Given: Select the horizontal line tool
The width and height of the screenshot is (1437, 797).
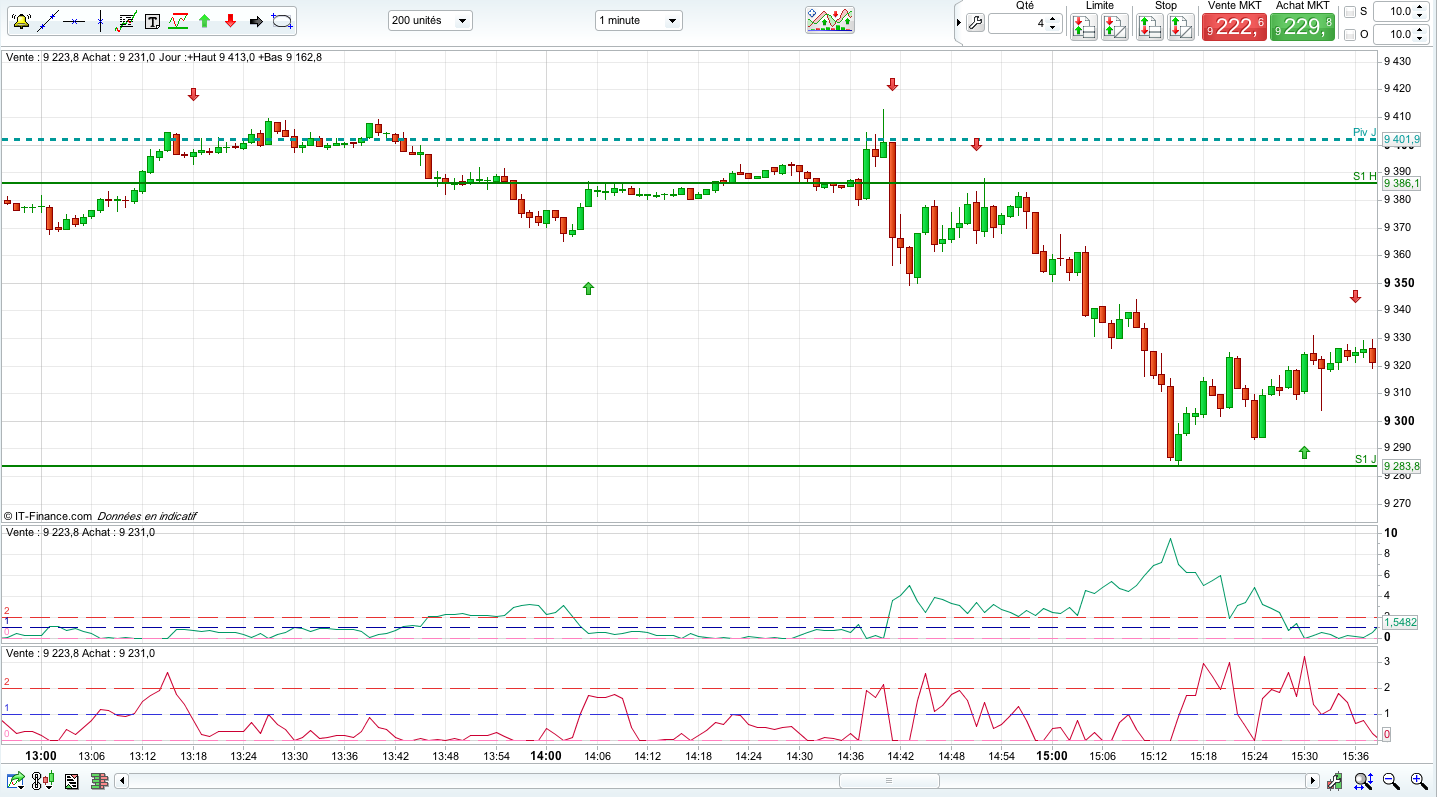Looking at the screenshot, I should [74, 20].
